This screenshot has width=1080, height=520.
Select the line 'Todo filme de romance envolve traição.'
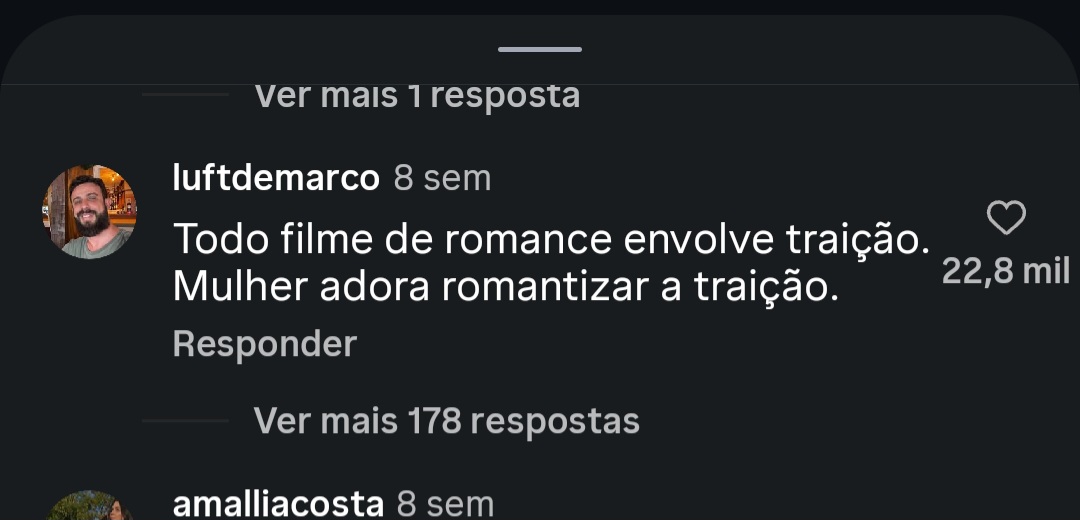click(551, 240)
